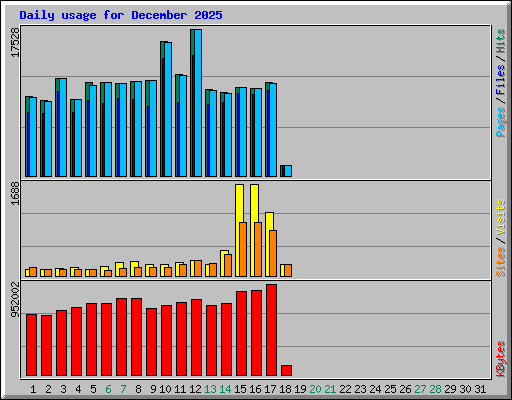This screenshot has width=512, height=400.
Task: Click the small day 18 red KBytes bar
Action: 286,371
